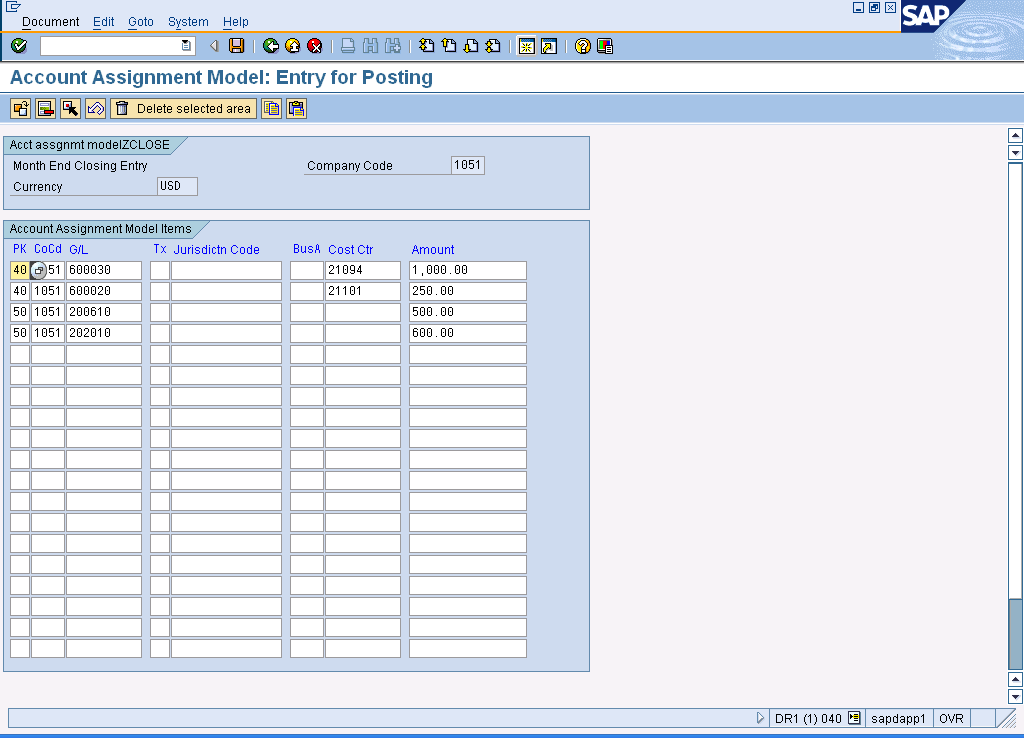Click the red Cancel icon
Image resolution: width=1024 pixels, height=738 pixels.
(x=315, y=46)
